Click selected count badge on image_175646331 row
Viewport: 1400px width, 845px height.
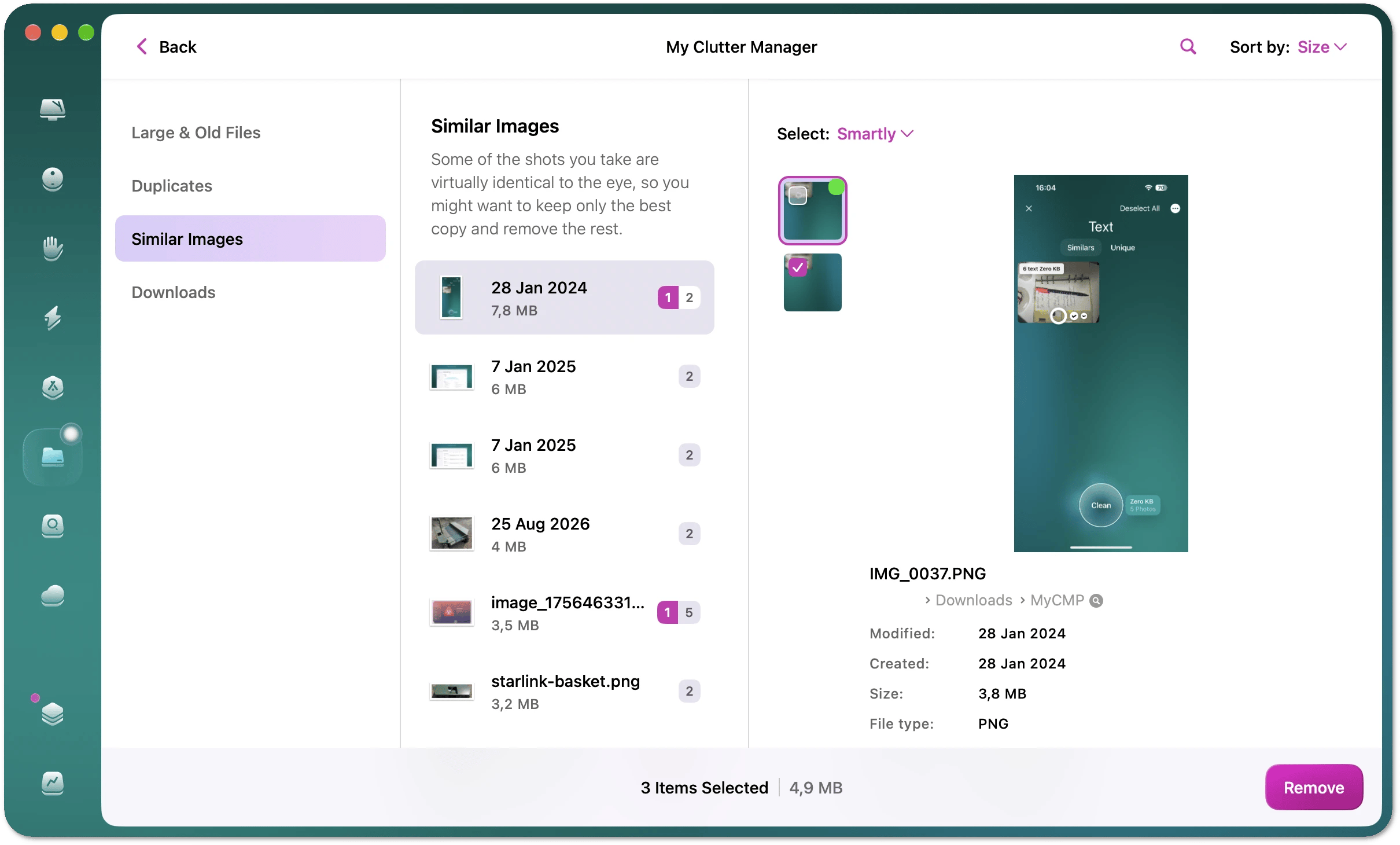[x=668, y=612]
